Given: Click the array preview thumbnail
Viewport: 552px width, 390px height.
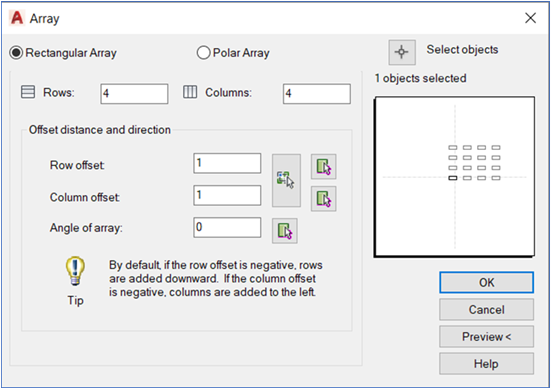Looking at the screenshot, I should pos(454,177).
